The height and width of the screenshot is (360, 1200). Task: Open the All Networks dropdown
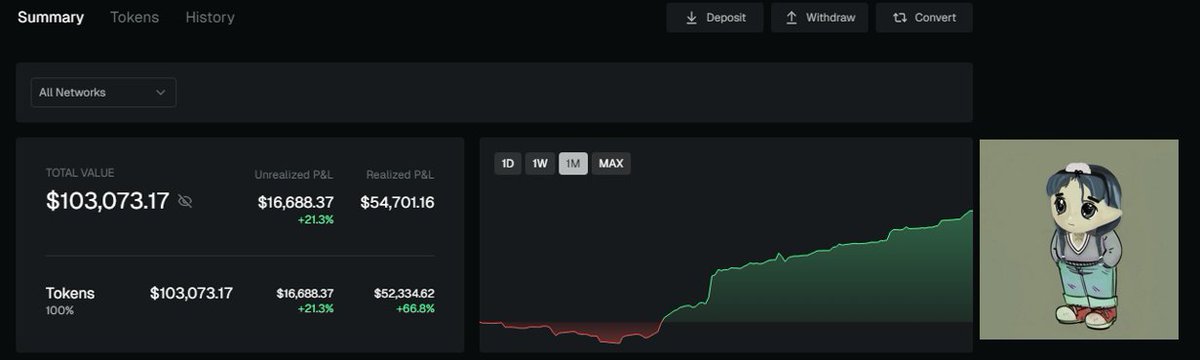pos(104,92)
